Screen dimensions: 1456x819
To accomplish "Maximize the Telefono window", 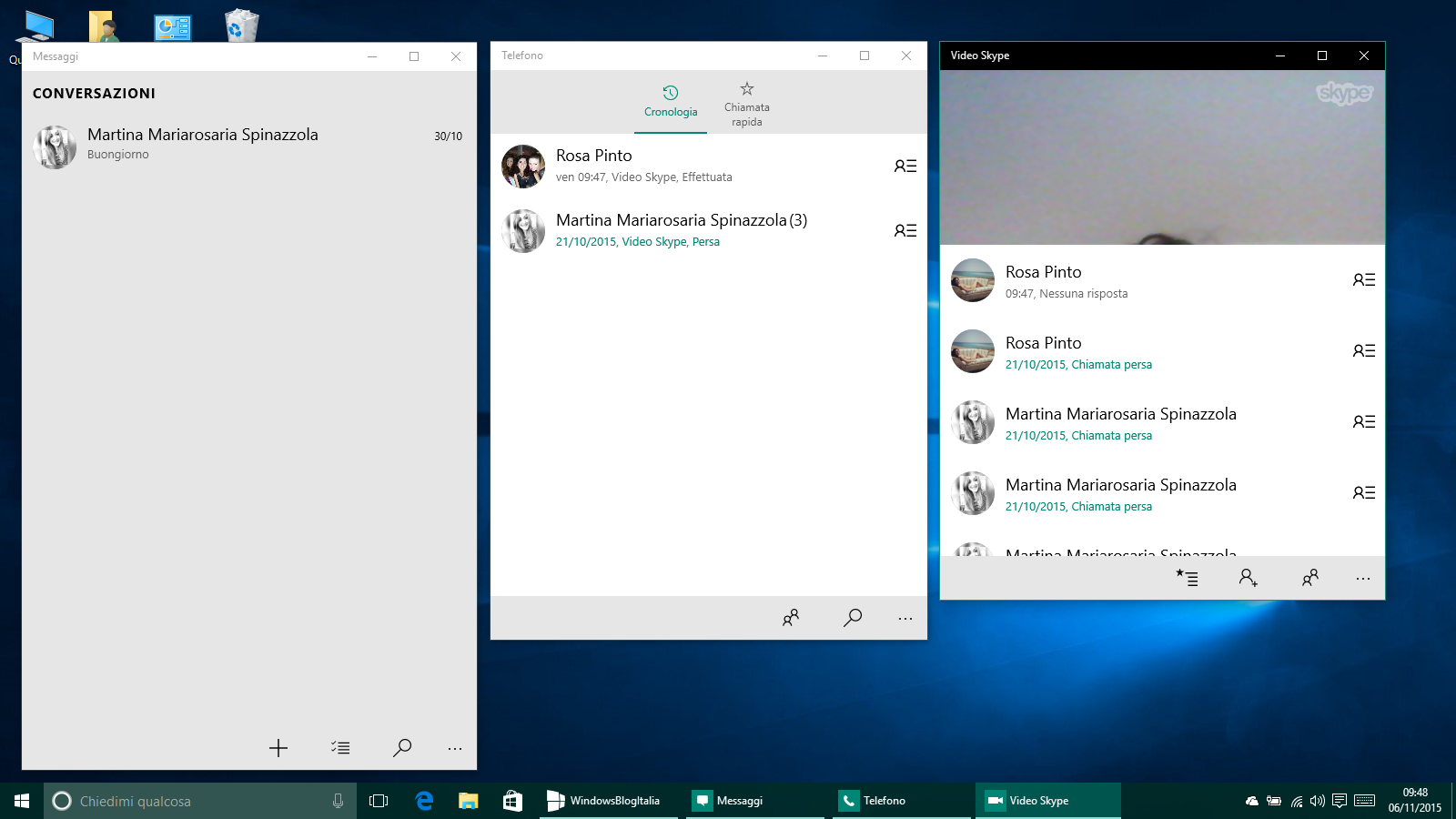I will coord(864,56).
